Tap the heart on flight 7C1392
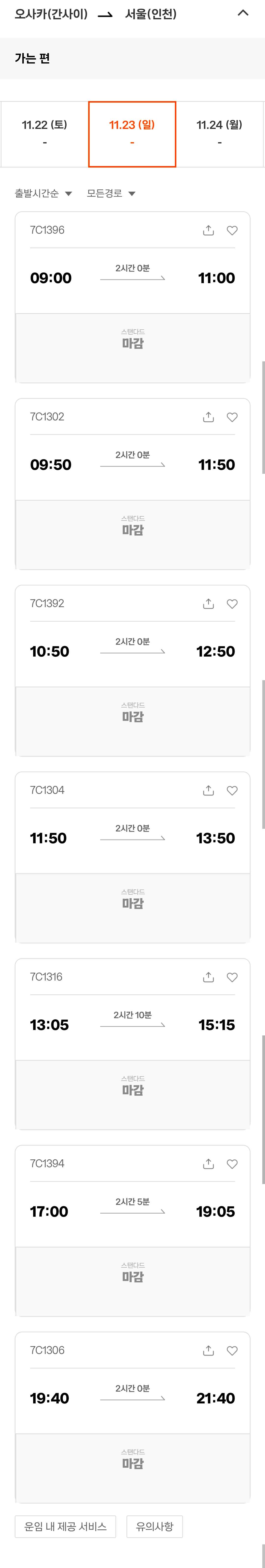Screen dimensions: 265x1568 point(232,604)
